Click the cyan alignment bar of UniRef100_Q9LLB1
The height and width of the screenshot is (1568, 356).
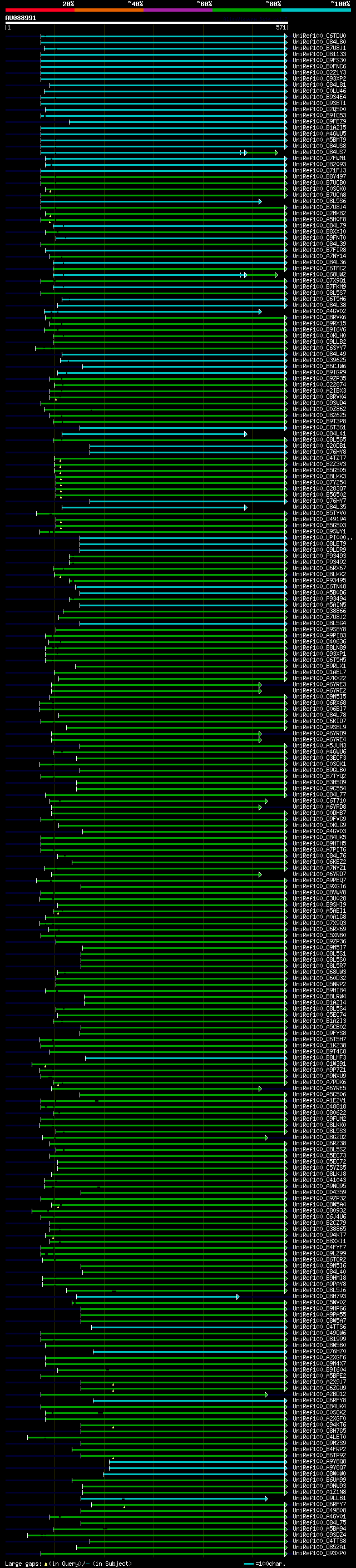coord(174,1498)
